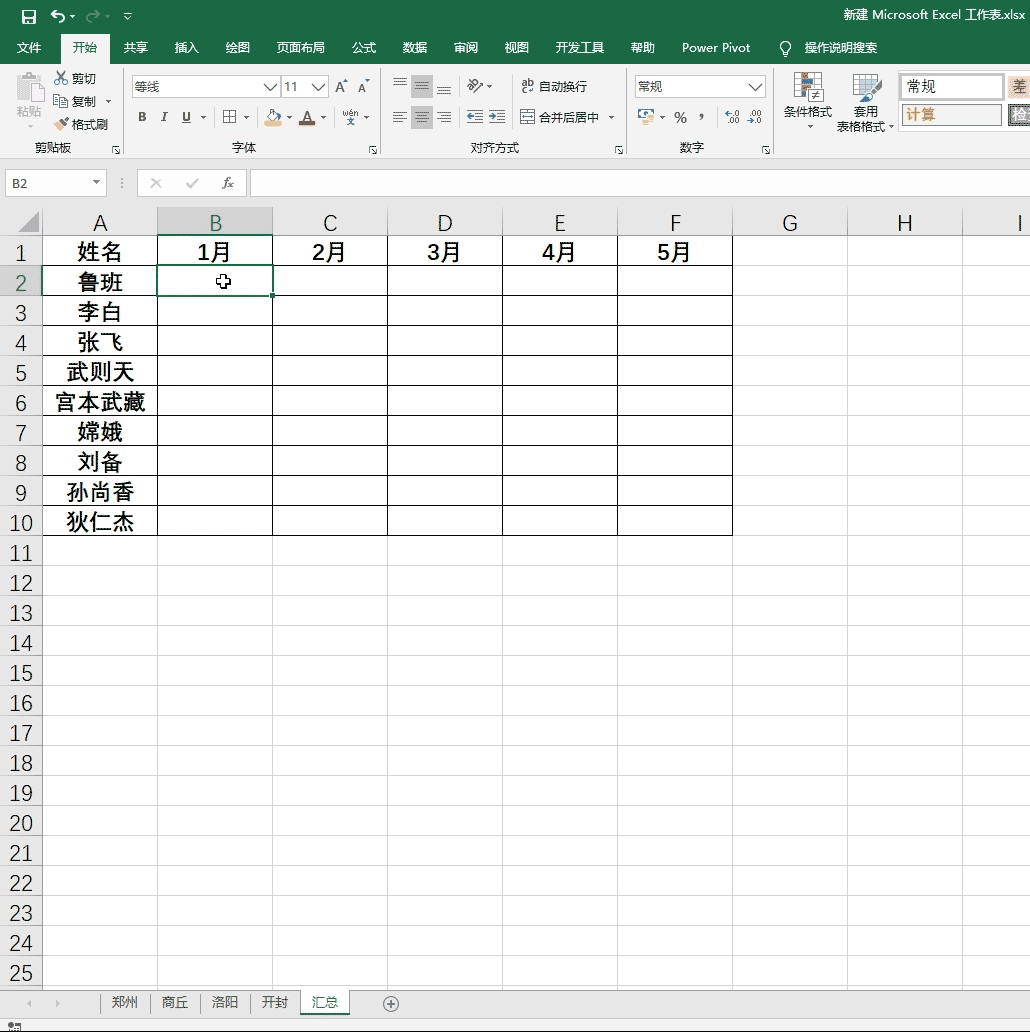
Task: Click the Copy button
Action: tap(75, 101)
